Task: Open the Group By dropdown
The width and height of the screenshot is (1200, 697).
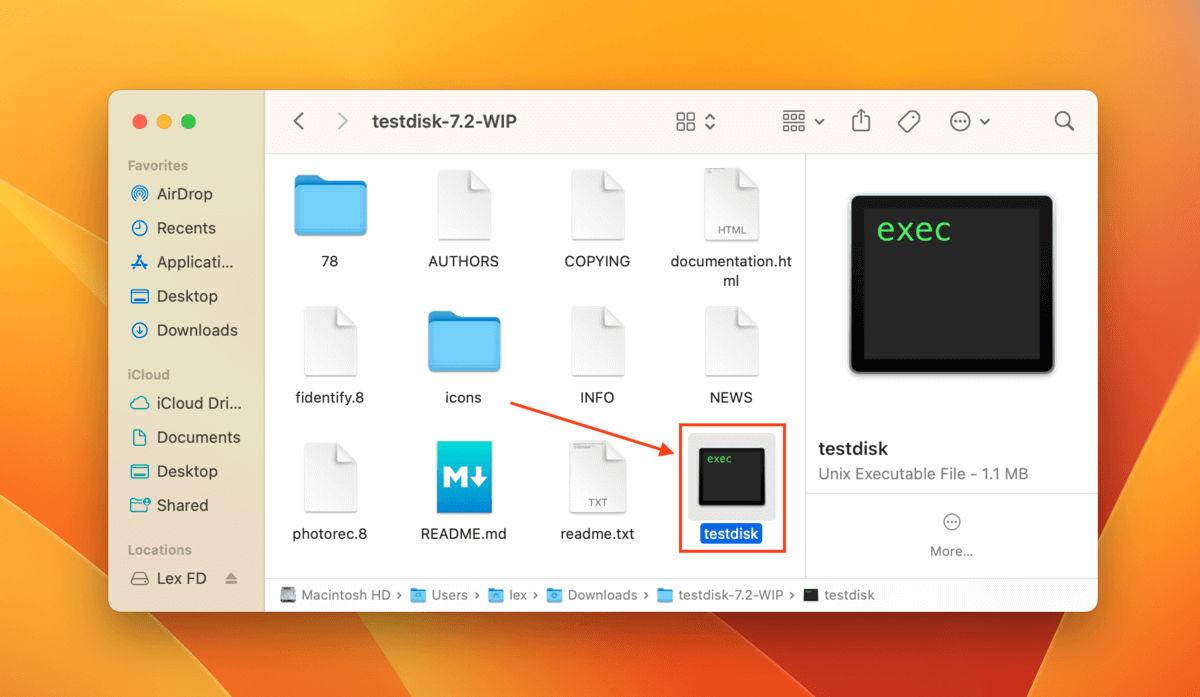Action: point(803,122)
